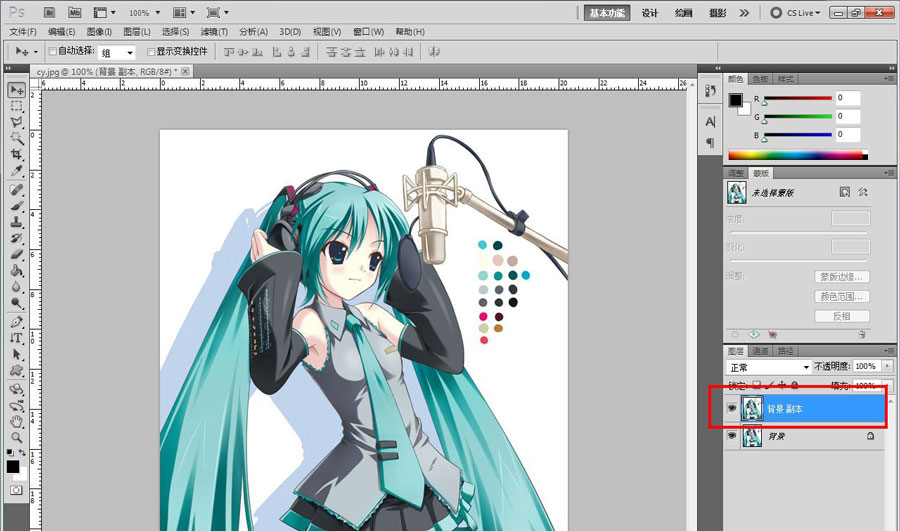The height and width of the screenshot is (531, 900).
Task: Enable the 显示变换控件 checkbox
Action: 151,52
